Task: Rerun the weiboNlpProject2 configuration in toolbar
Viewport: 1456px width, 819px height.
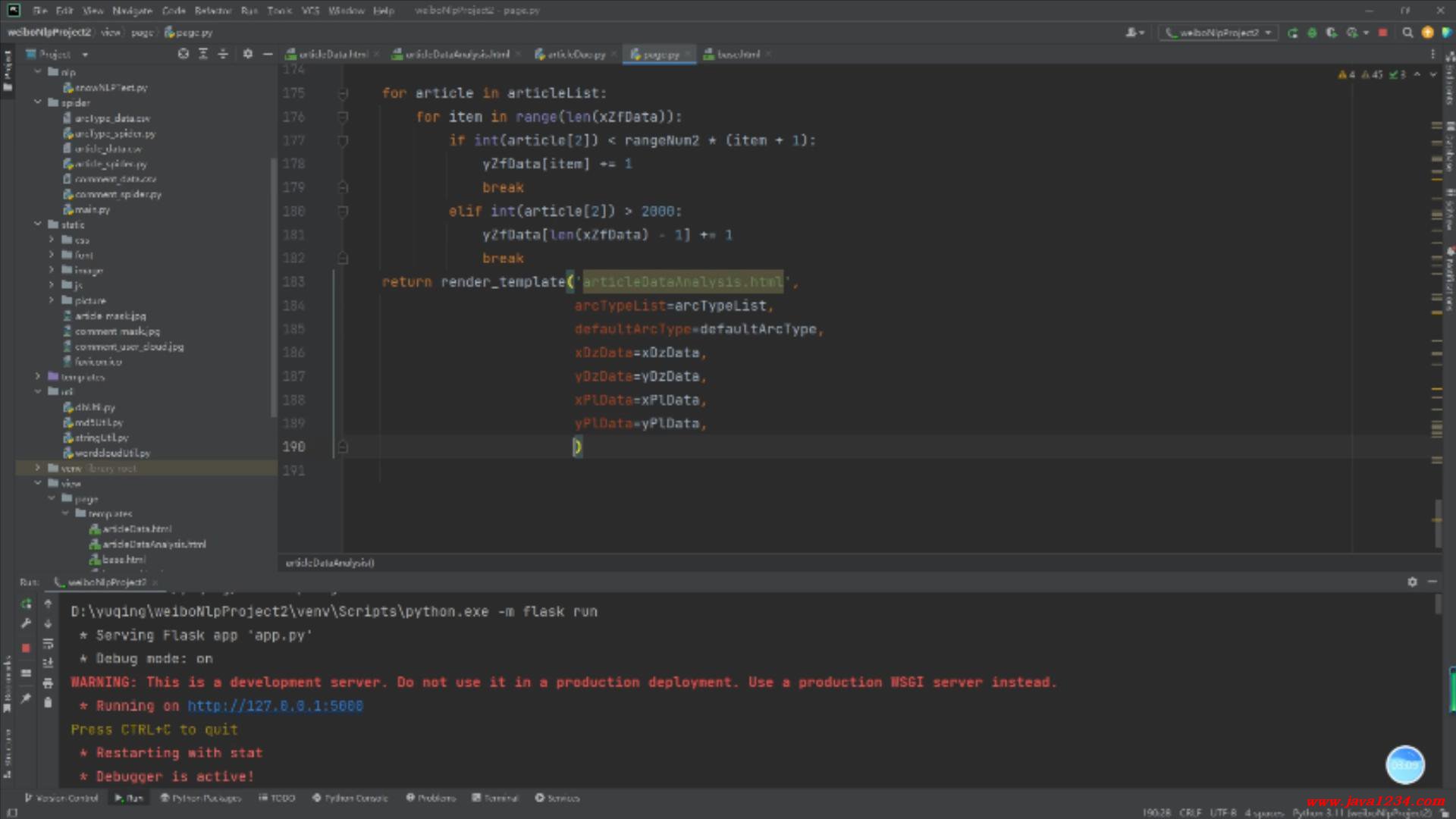Action: pos(1292,33)
